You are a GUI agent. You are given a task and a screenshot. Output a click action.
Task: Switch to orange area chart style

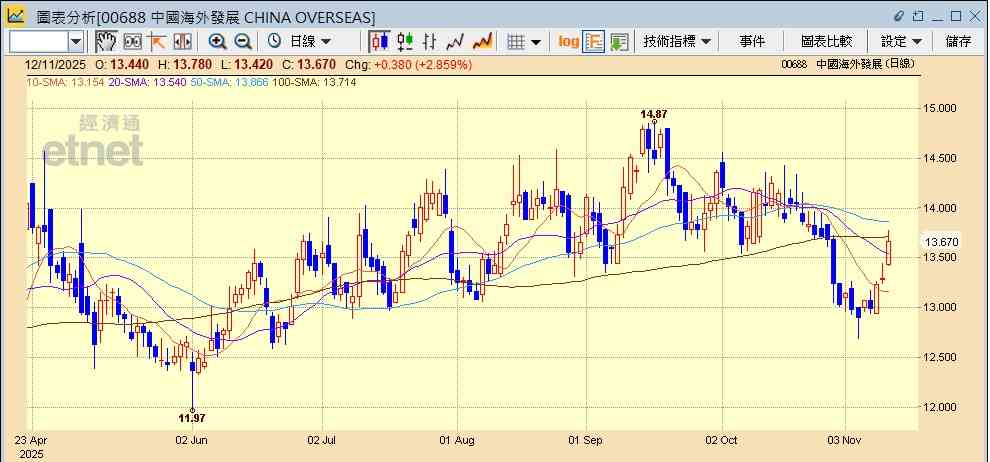(482, 42)
